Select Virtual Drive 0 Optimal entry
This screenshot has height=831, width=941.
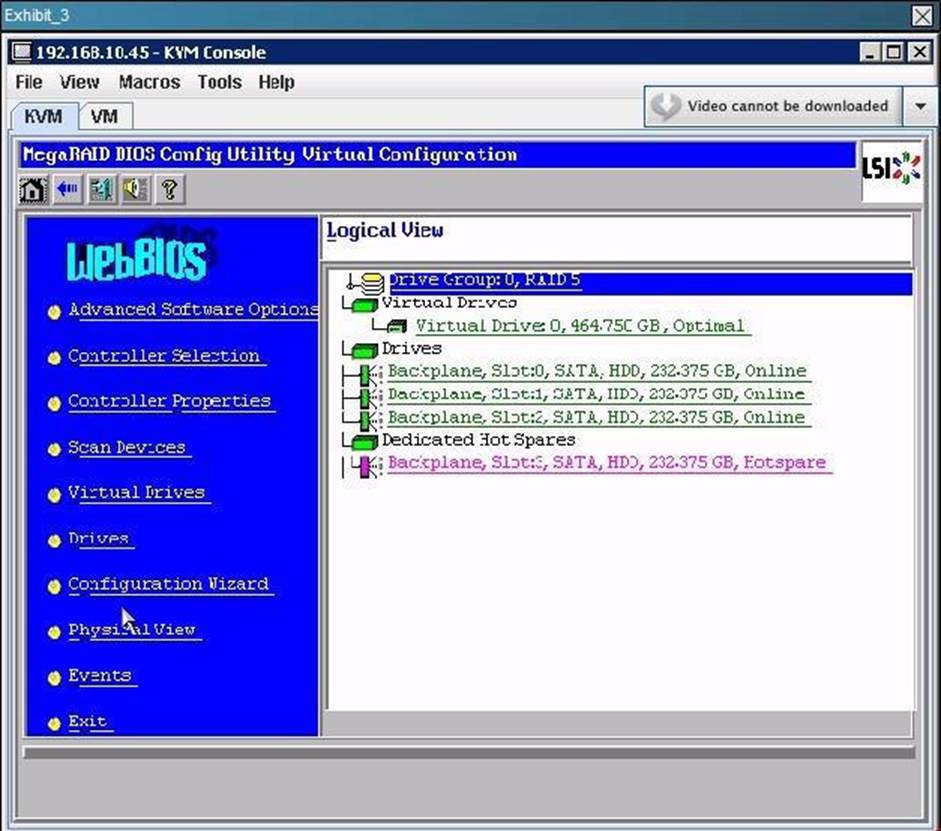(580, 326)
